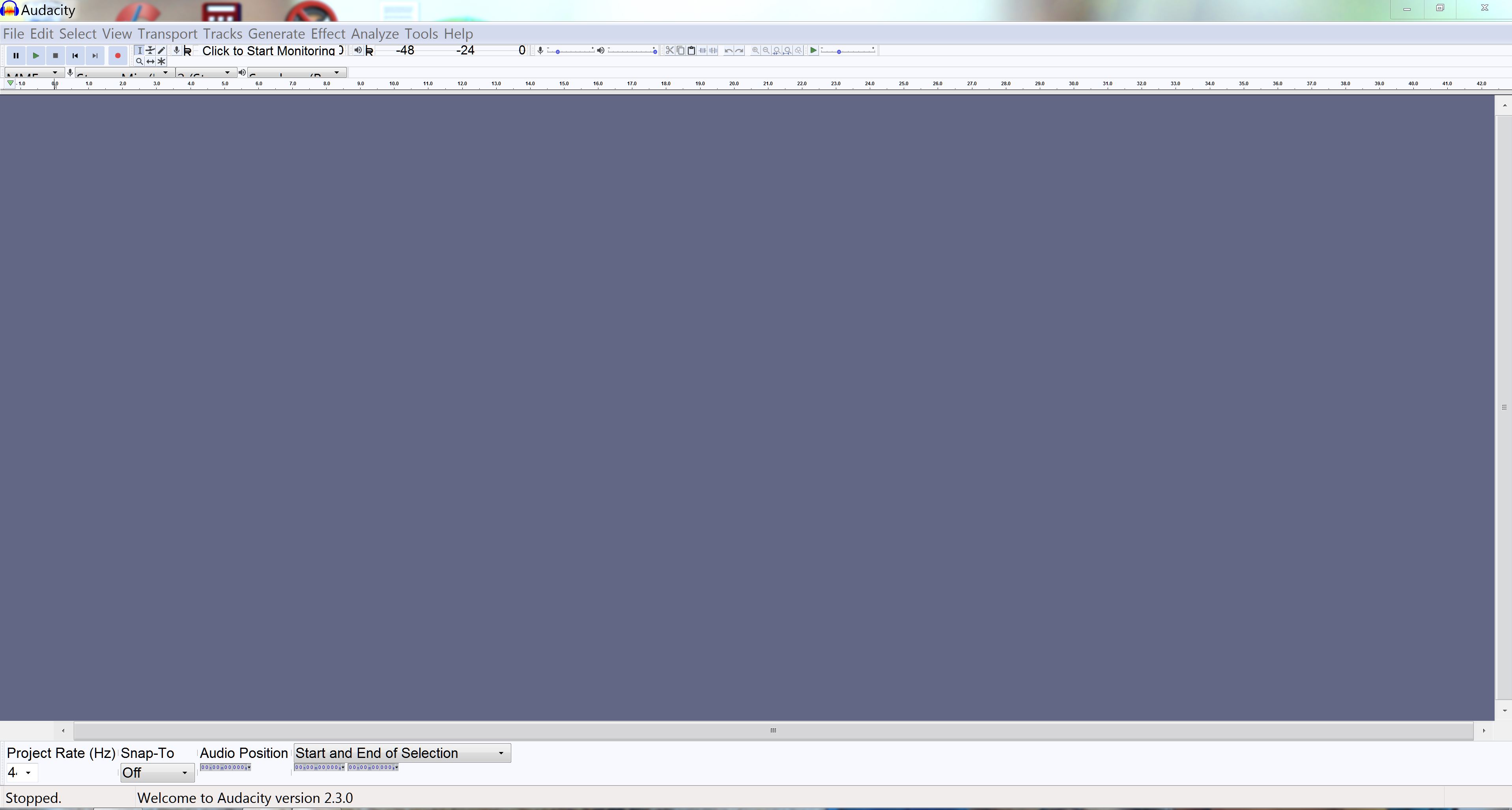The image size is (1512, 810).
Task: Click the Play-at-speed green arrow
Action: [813, 51]
